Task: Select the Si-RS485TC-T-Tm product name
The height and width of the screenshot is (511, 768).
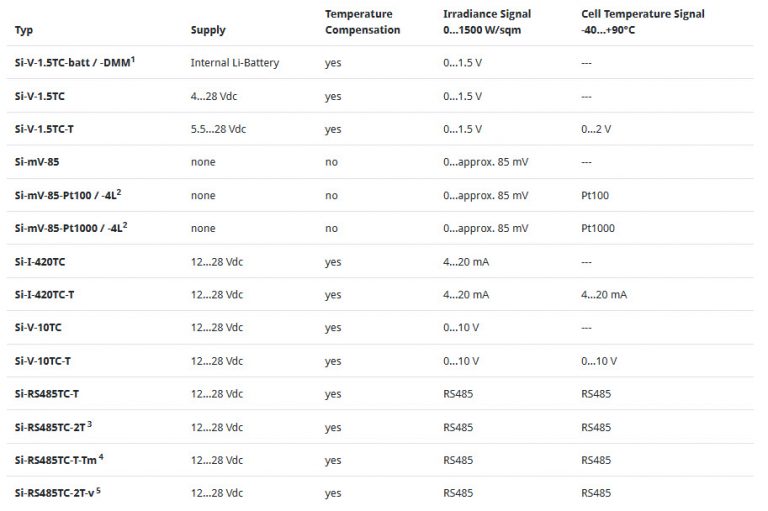Action: pos(60,460)
